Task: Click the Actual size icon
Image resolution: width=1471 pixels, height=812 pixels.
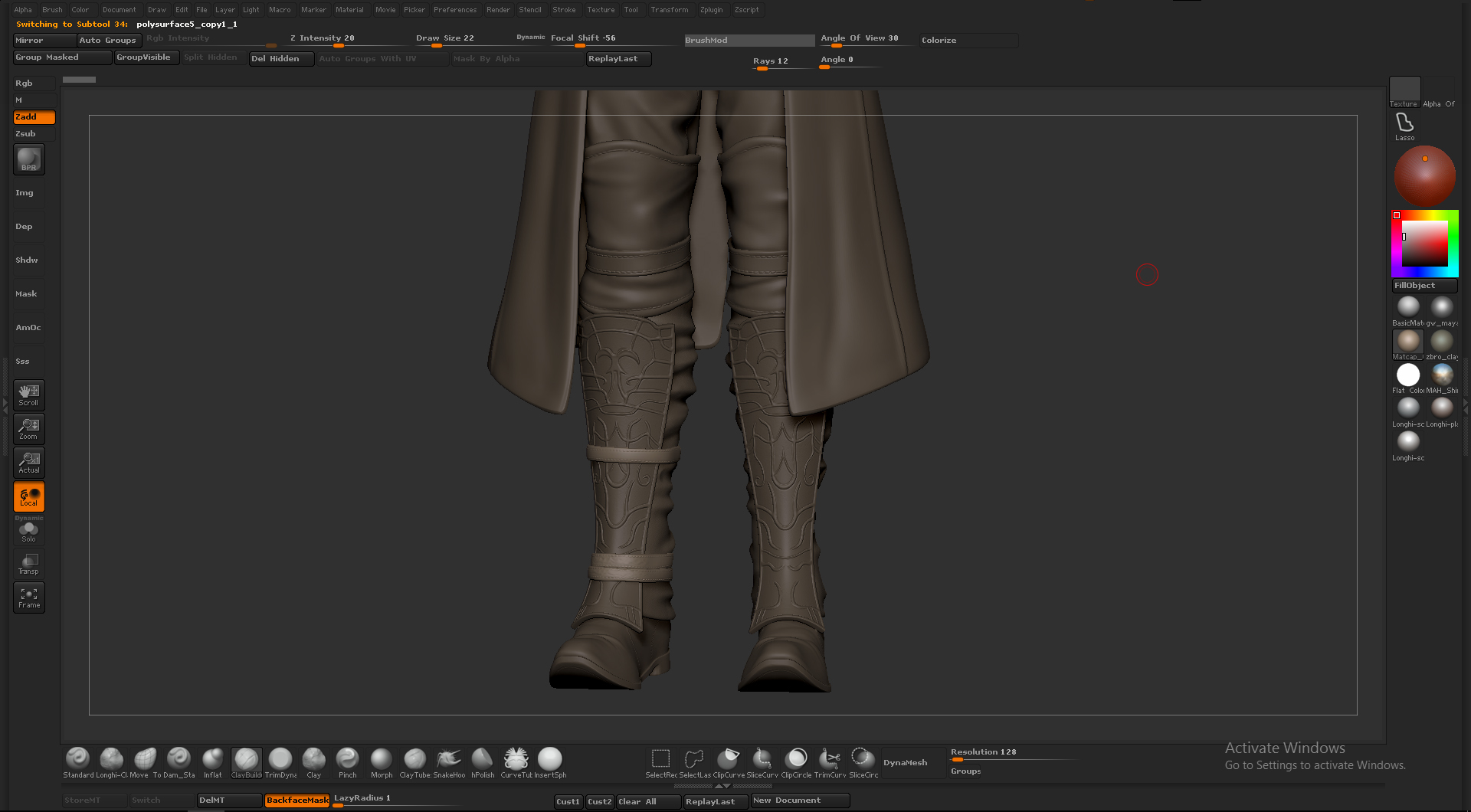Action: [x=29, y=463]
